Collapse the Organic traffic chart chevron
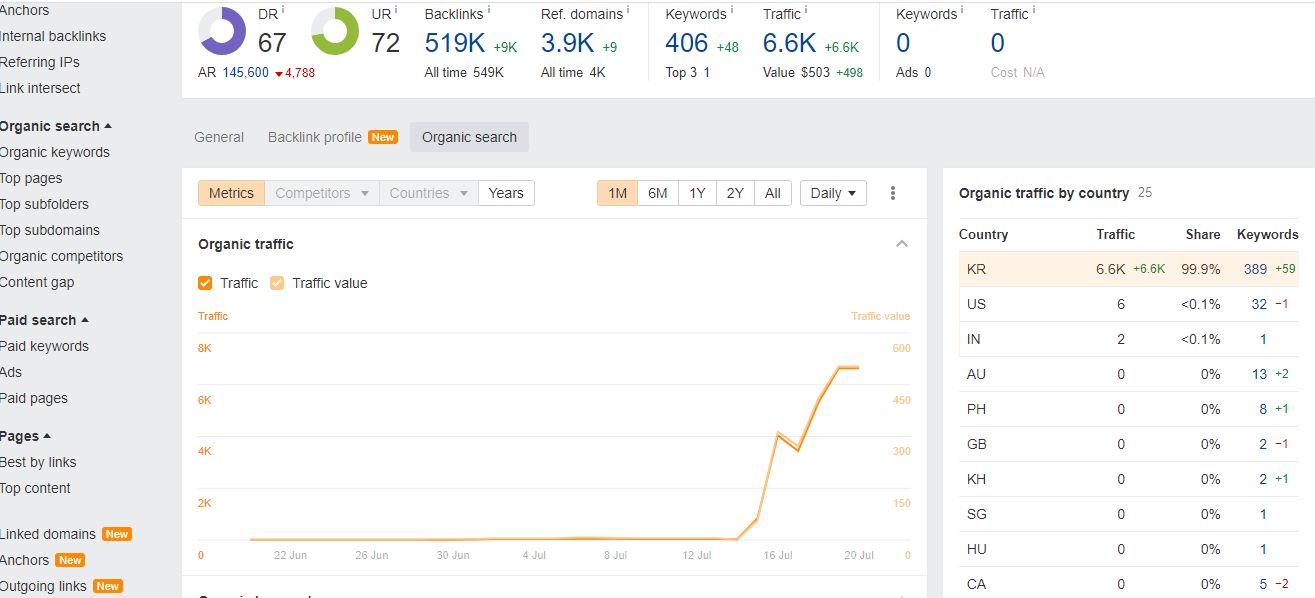 pyautogui.click(x=902, y=244)
